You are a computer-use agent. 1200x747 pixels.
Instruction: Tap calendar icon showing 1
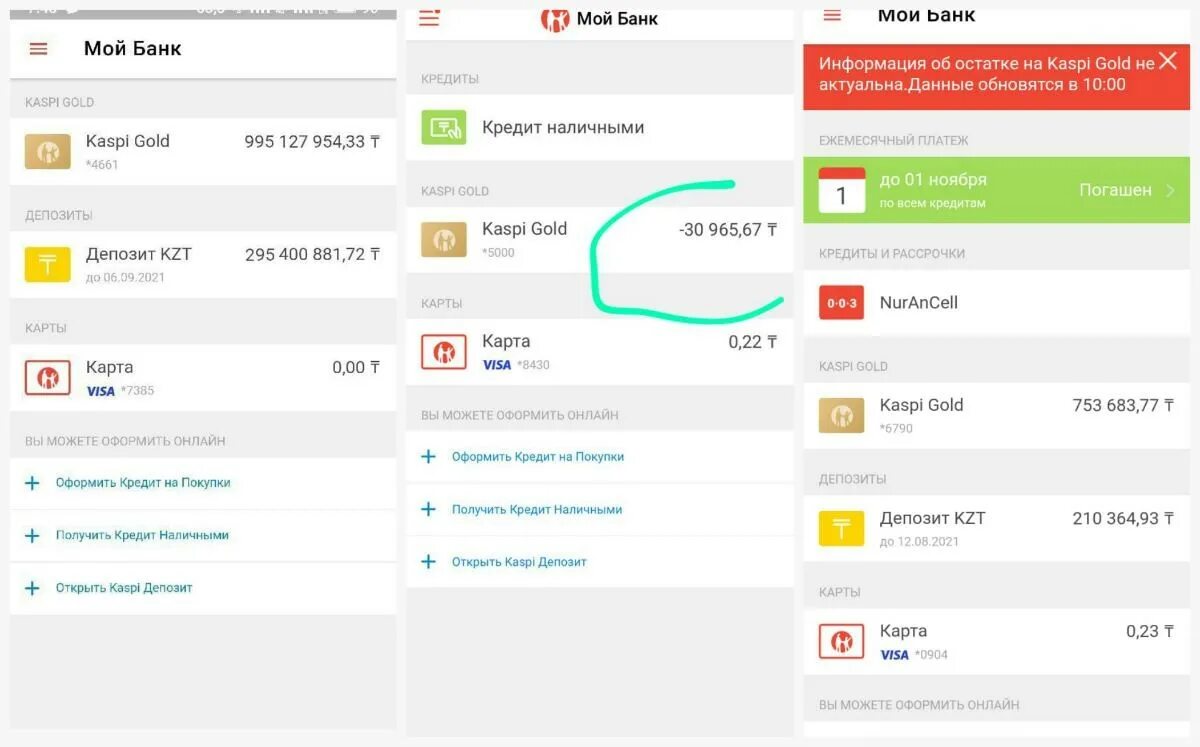click(x=841, y=190)
